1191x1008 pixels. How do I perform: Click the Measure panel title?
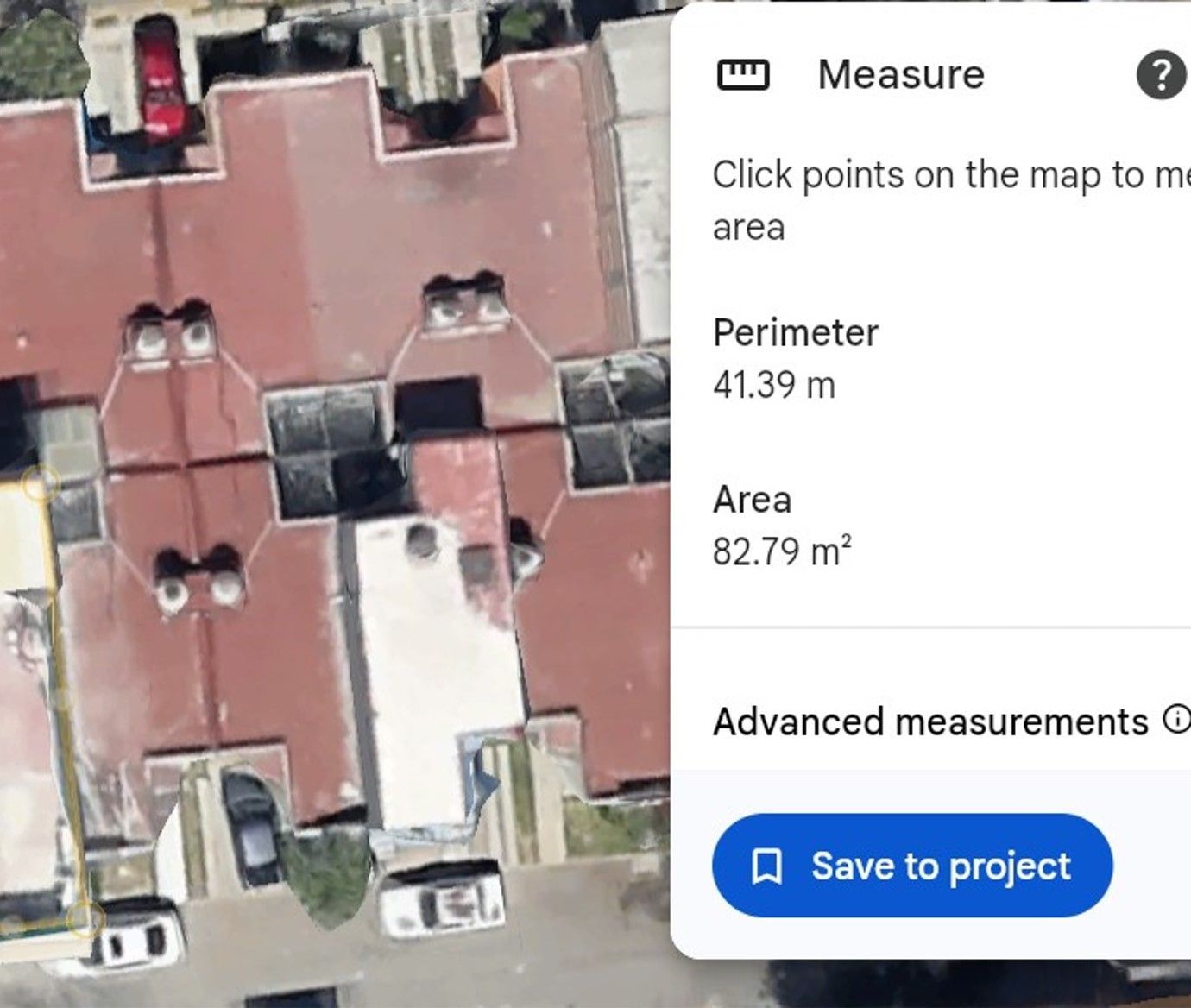coord(901,74)
